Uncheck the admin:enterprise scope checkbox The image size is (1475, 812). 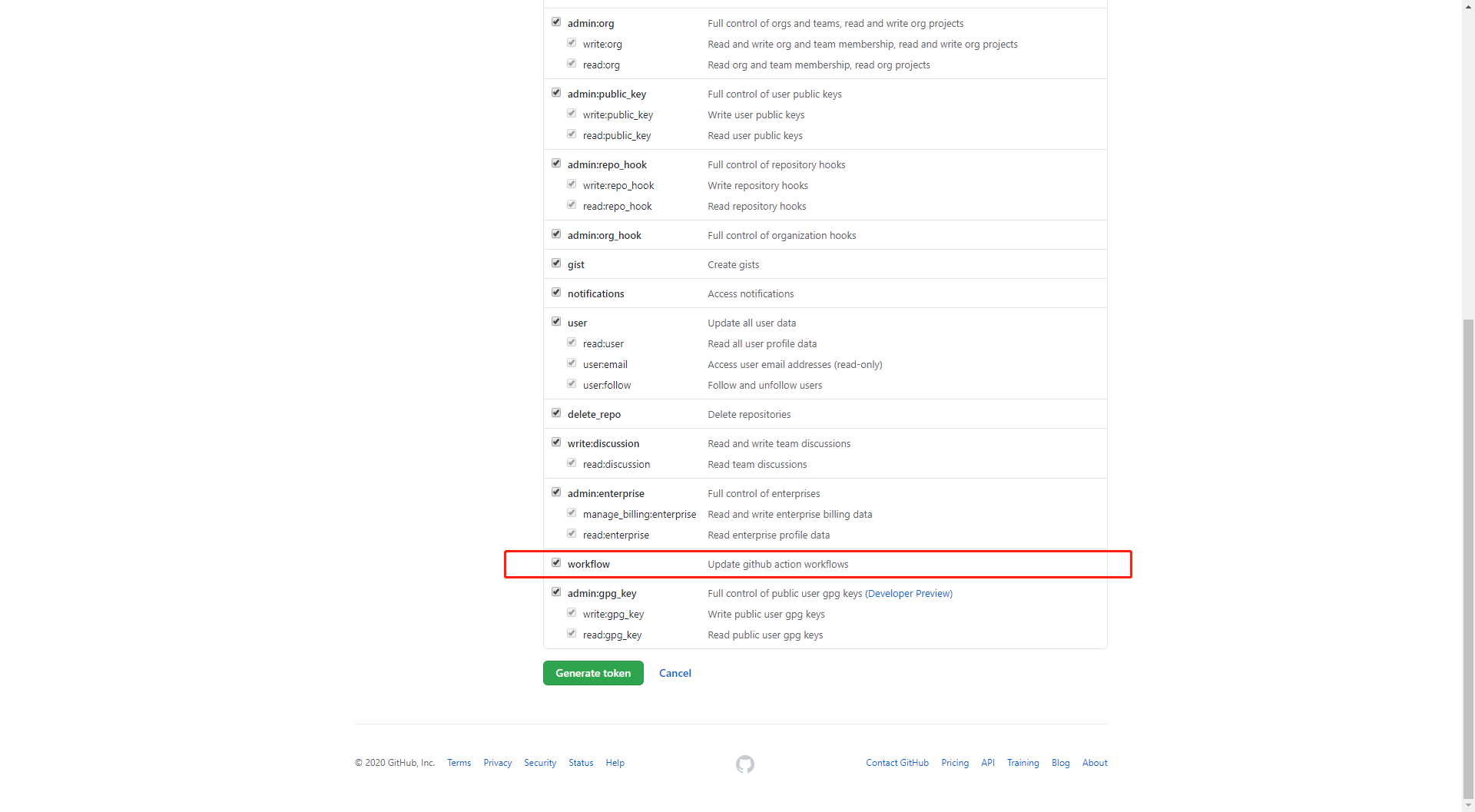coord(556,492)
